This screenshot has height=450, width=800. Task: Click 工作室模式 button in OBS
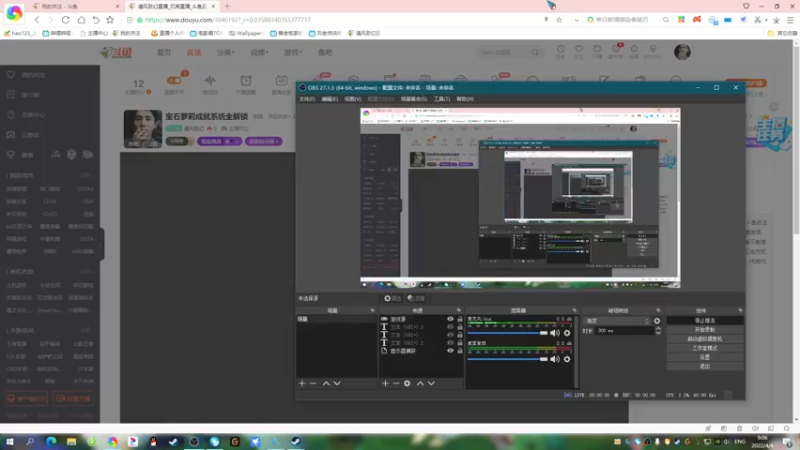(705, 348)
